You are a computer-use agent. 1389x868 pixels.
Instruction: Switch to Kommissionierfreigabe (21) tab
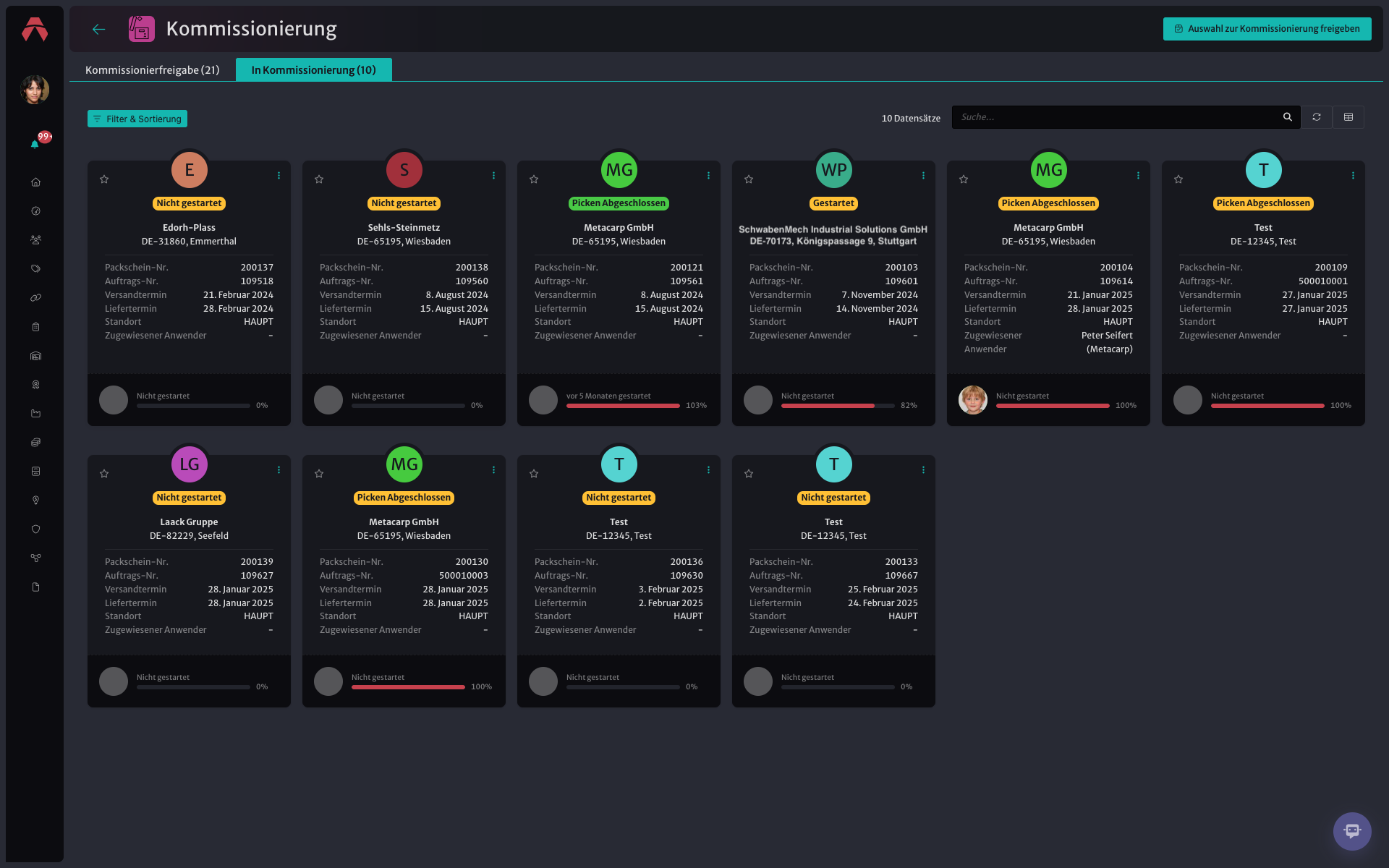(x=152, y=70)
